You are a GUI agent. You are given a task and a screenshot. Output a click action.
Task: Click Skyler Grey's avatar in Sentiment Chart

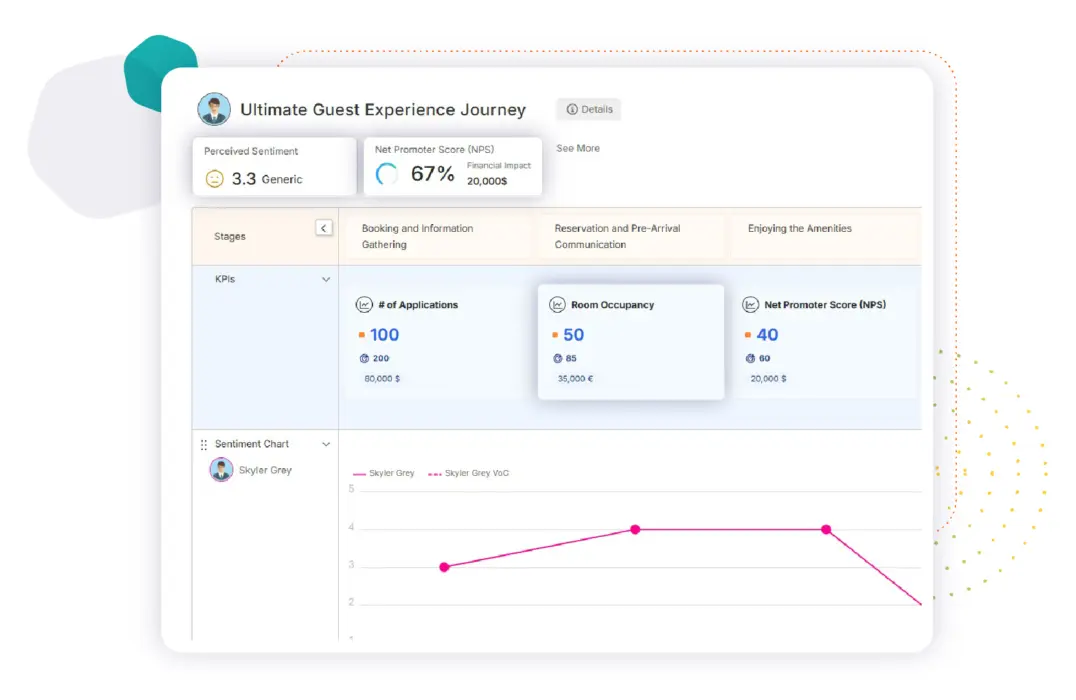click(x=221, y=470)
